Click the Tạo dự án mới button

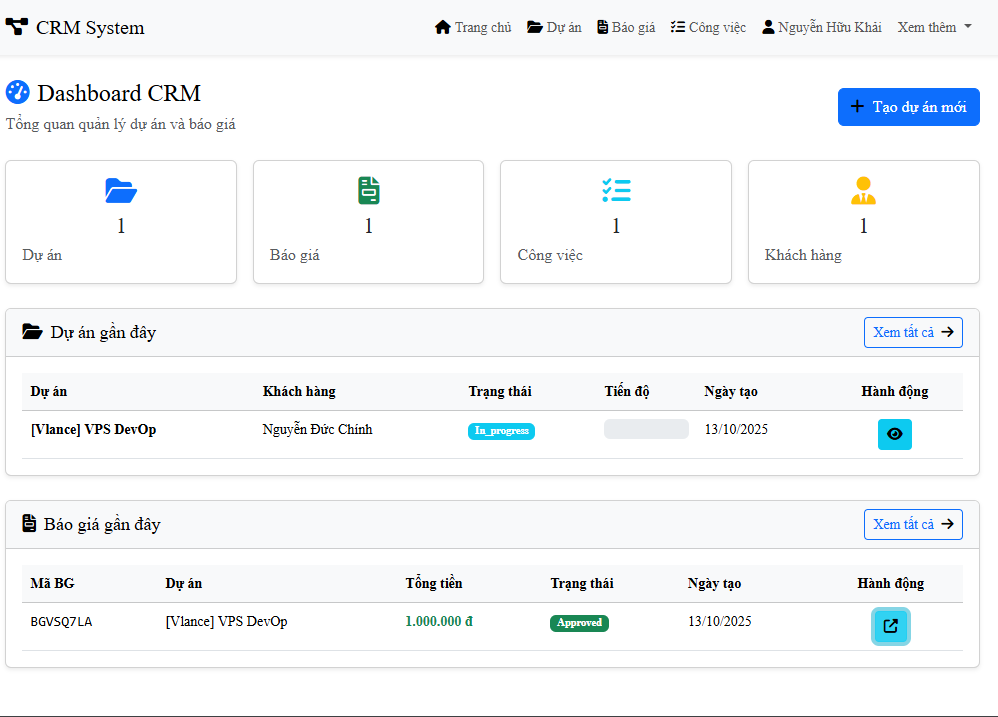coord(908,106)
